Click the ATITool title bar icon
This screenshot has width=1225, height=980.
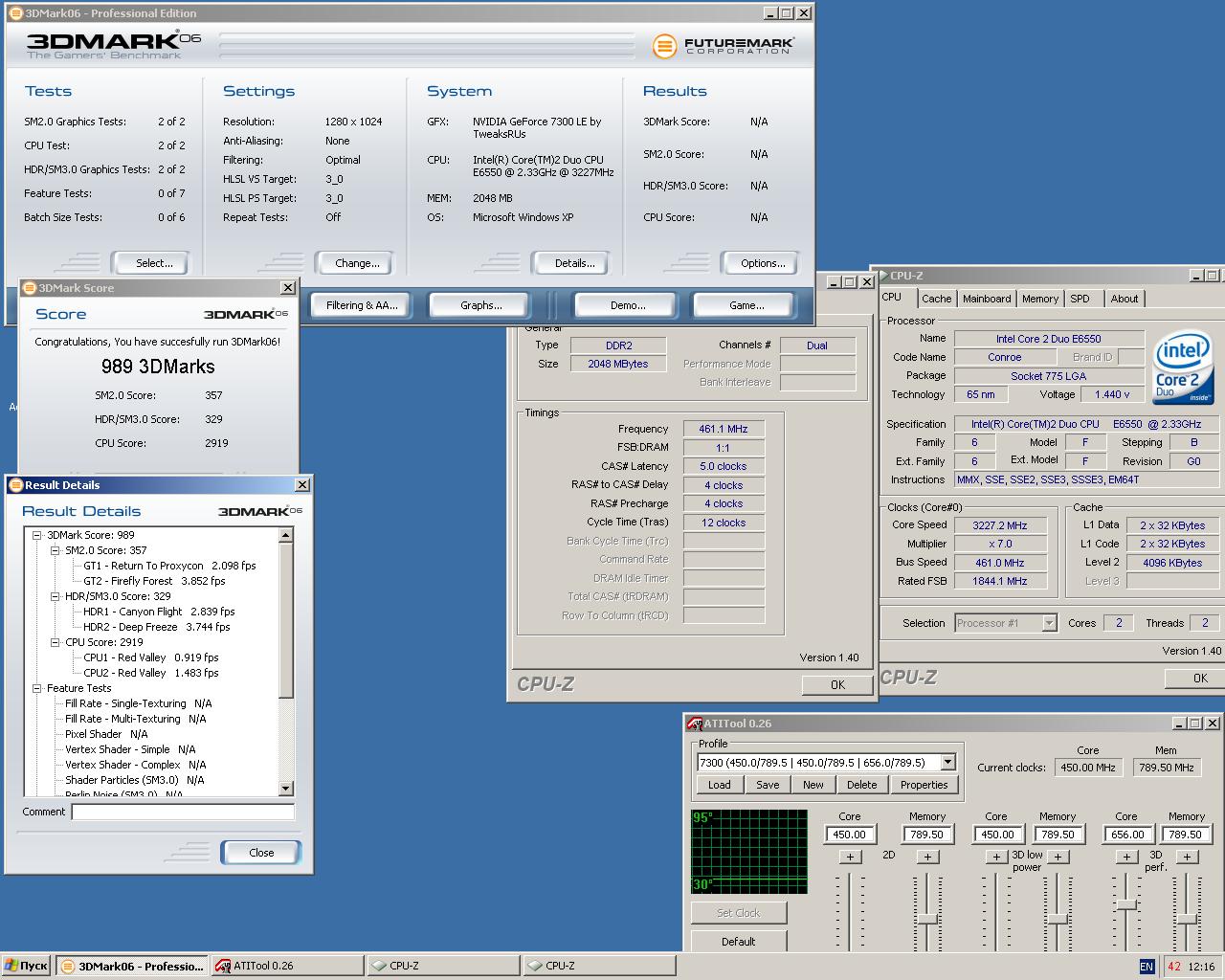tap(695, 724)
